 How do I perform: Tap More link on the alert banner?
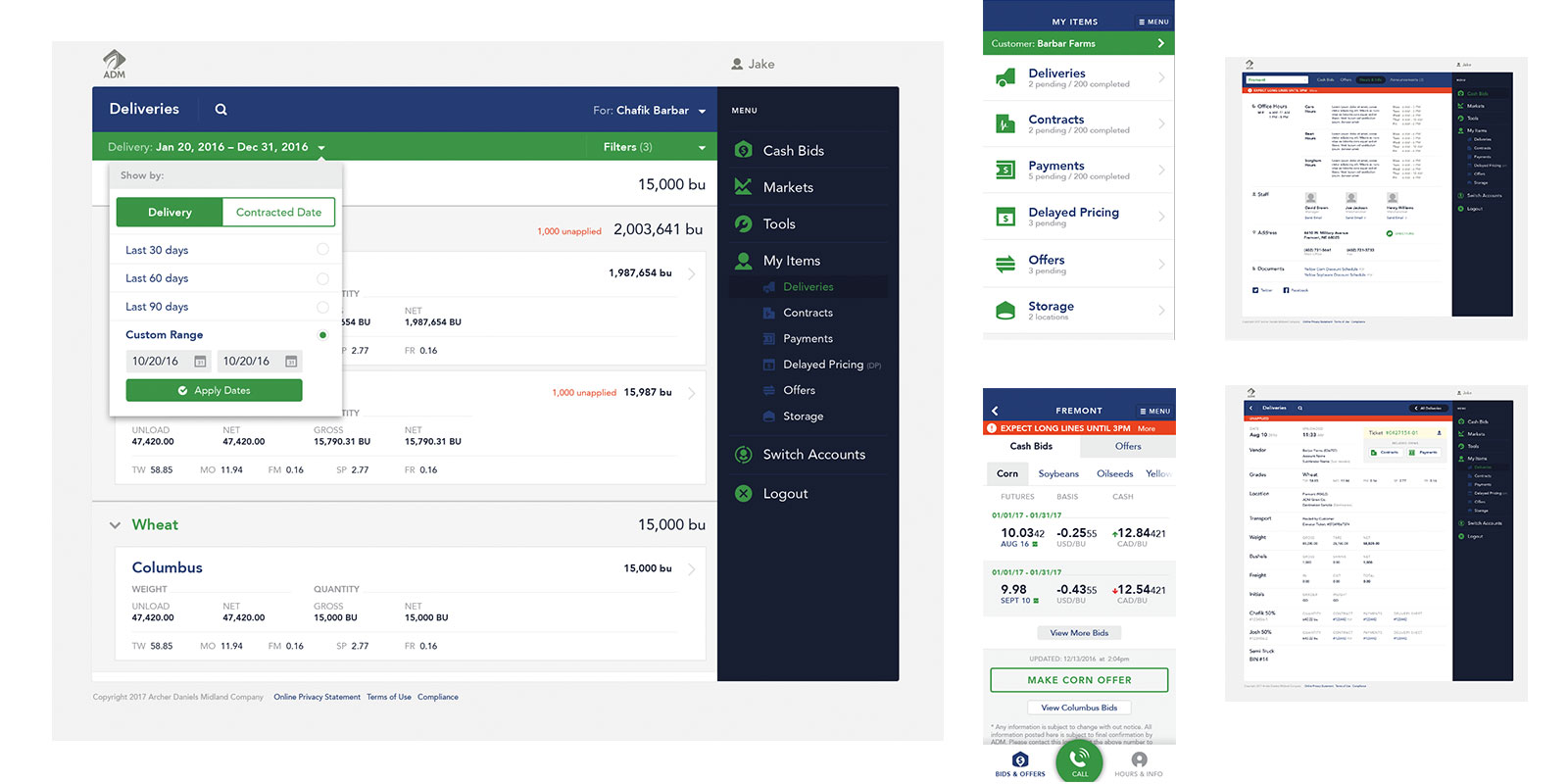pos(1147,428)
